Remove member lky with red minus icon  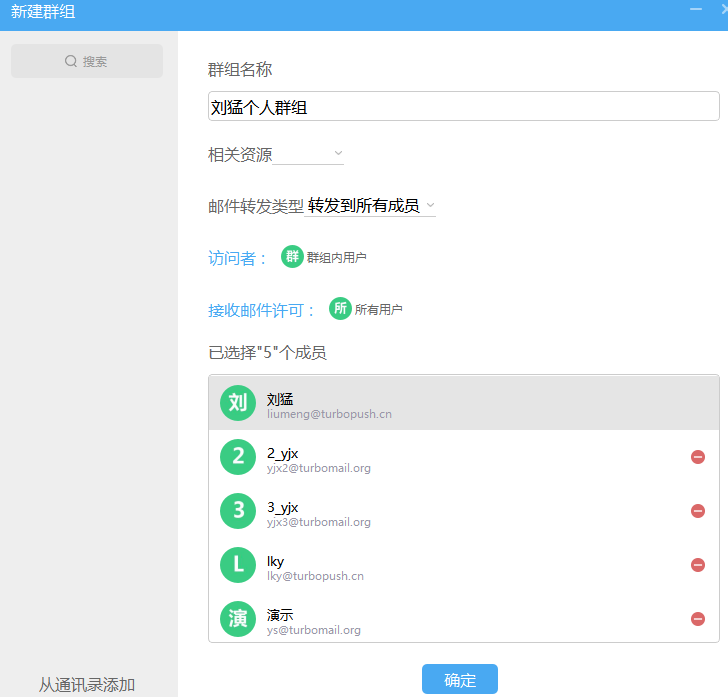click(x=698, y=565)
